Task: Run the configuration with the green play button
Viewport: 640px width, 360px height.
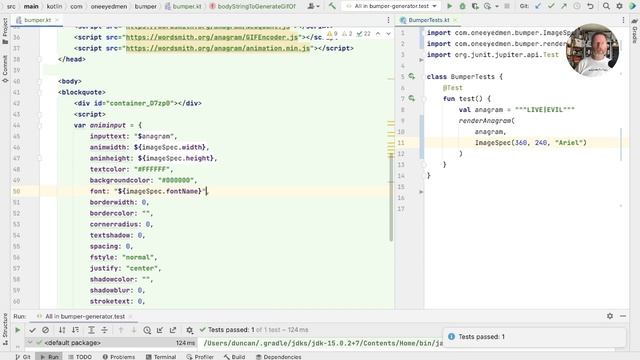Action: click(449, 6)
